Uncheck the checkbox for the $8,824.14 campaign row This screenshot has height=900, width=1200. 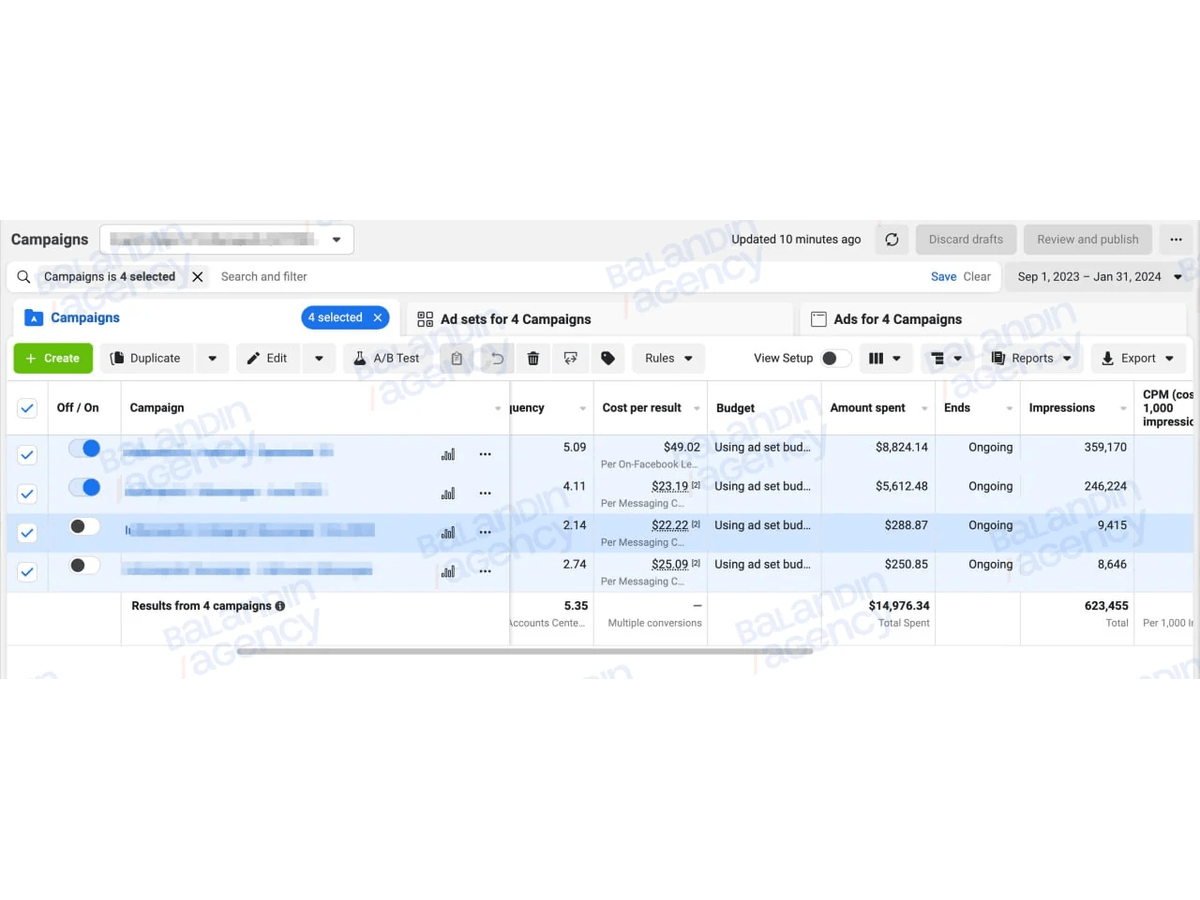pos(27,455)
